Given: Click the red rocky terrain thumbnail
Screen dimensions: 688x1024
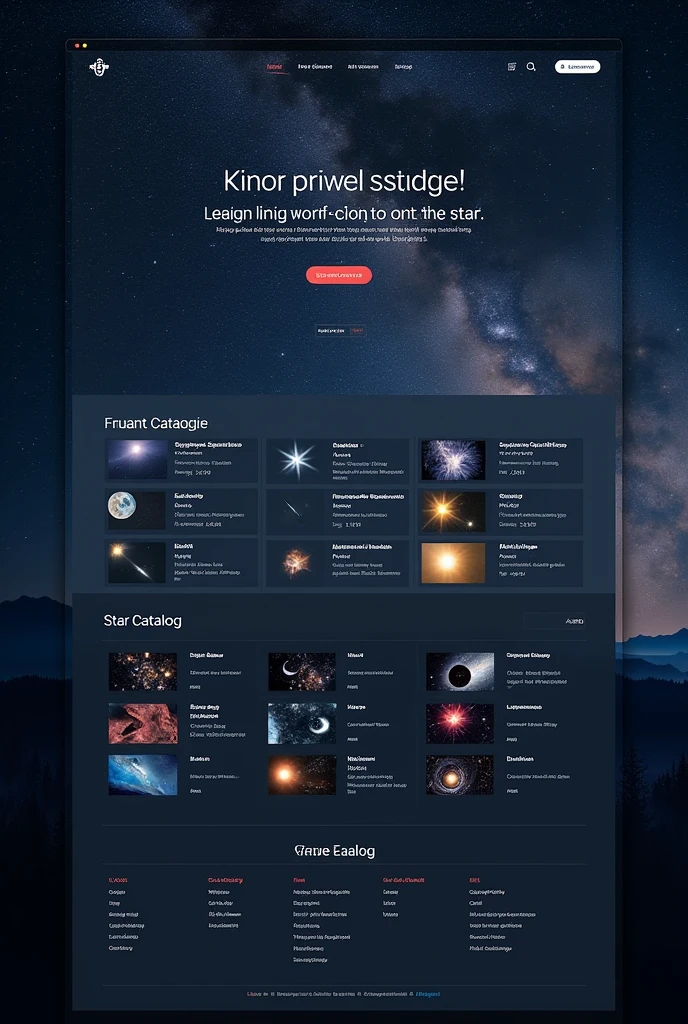Looking at the screenshot, I should (143, 724).
